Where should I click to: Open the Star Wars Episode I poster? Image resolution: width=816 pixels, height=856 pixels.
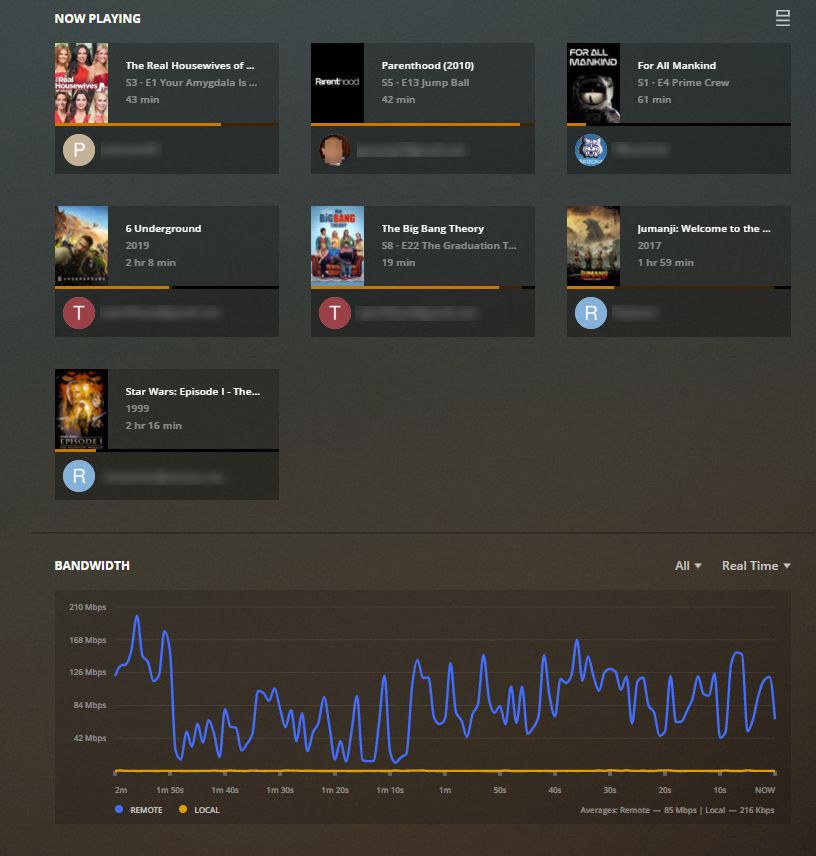[81, 409]
